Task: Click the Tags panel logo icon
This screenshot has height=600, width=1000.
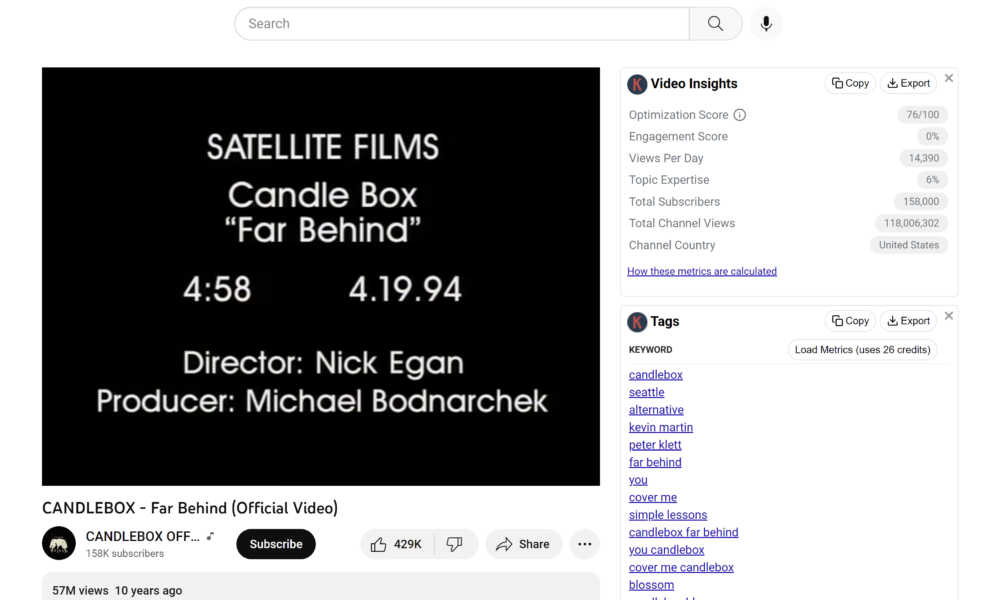Action: [637, 322]
